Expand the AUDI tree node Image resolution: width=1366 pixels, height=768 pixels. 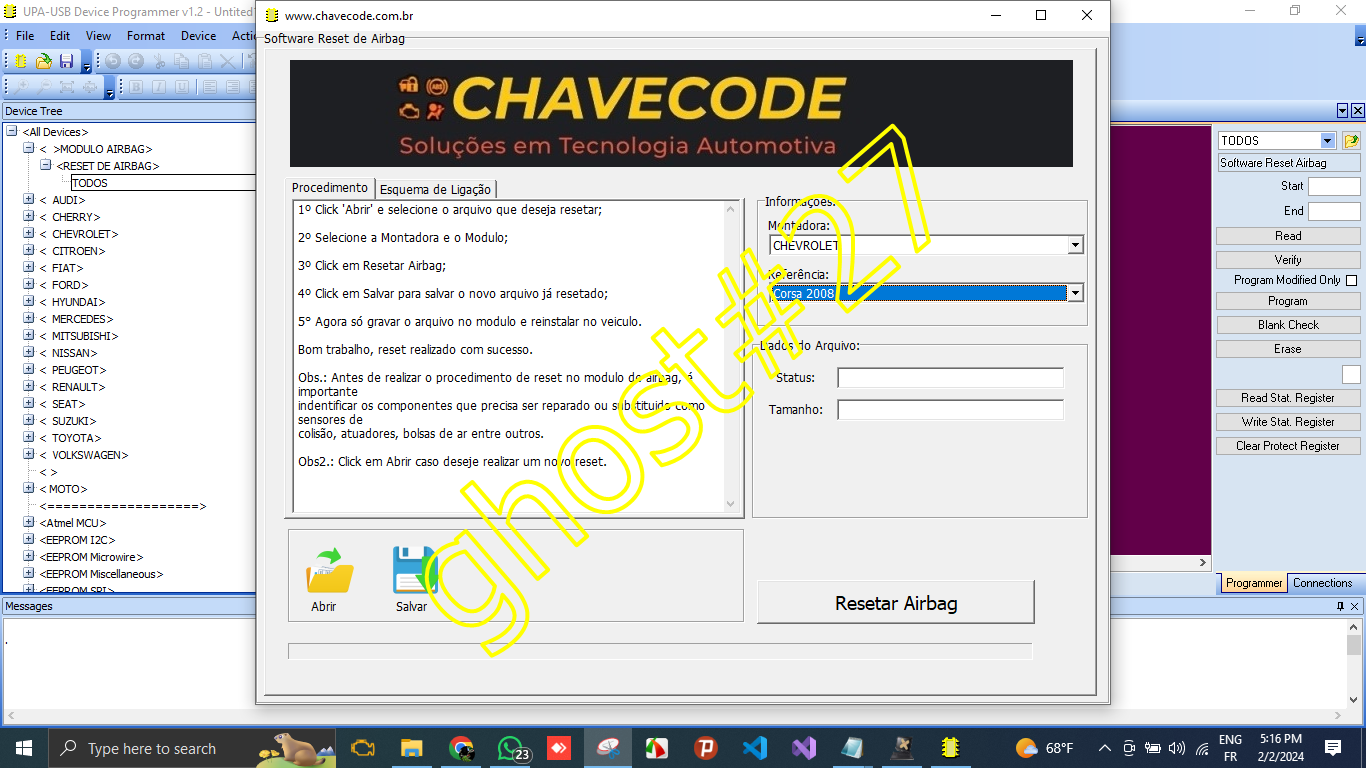[29, 199]
